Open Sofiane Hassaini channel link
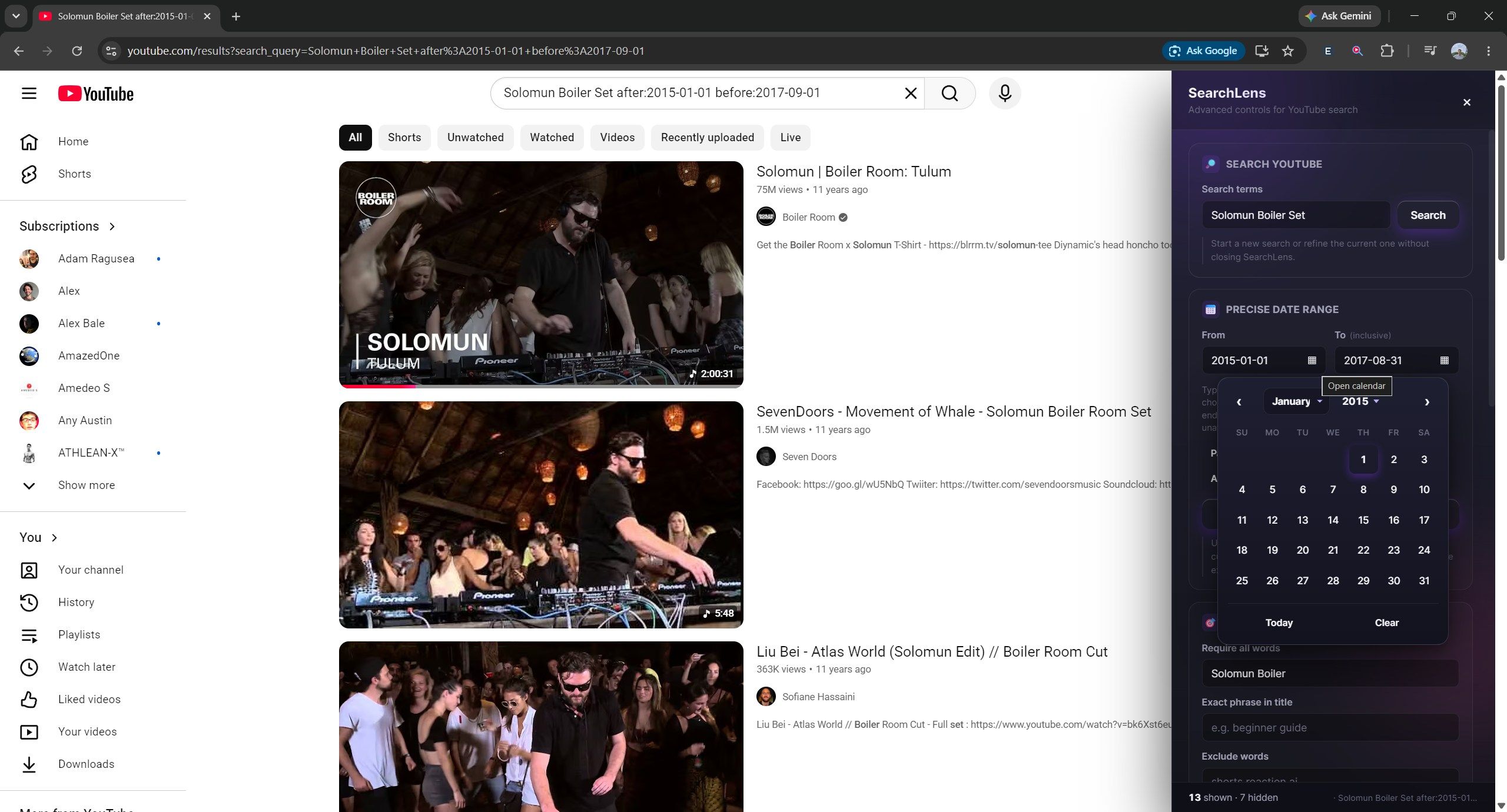 click(818, 697)
